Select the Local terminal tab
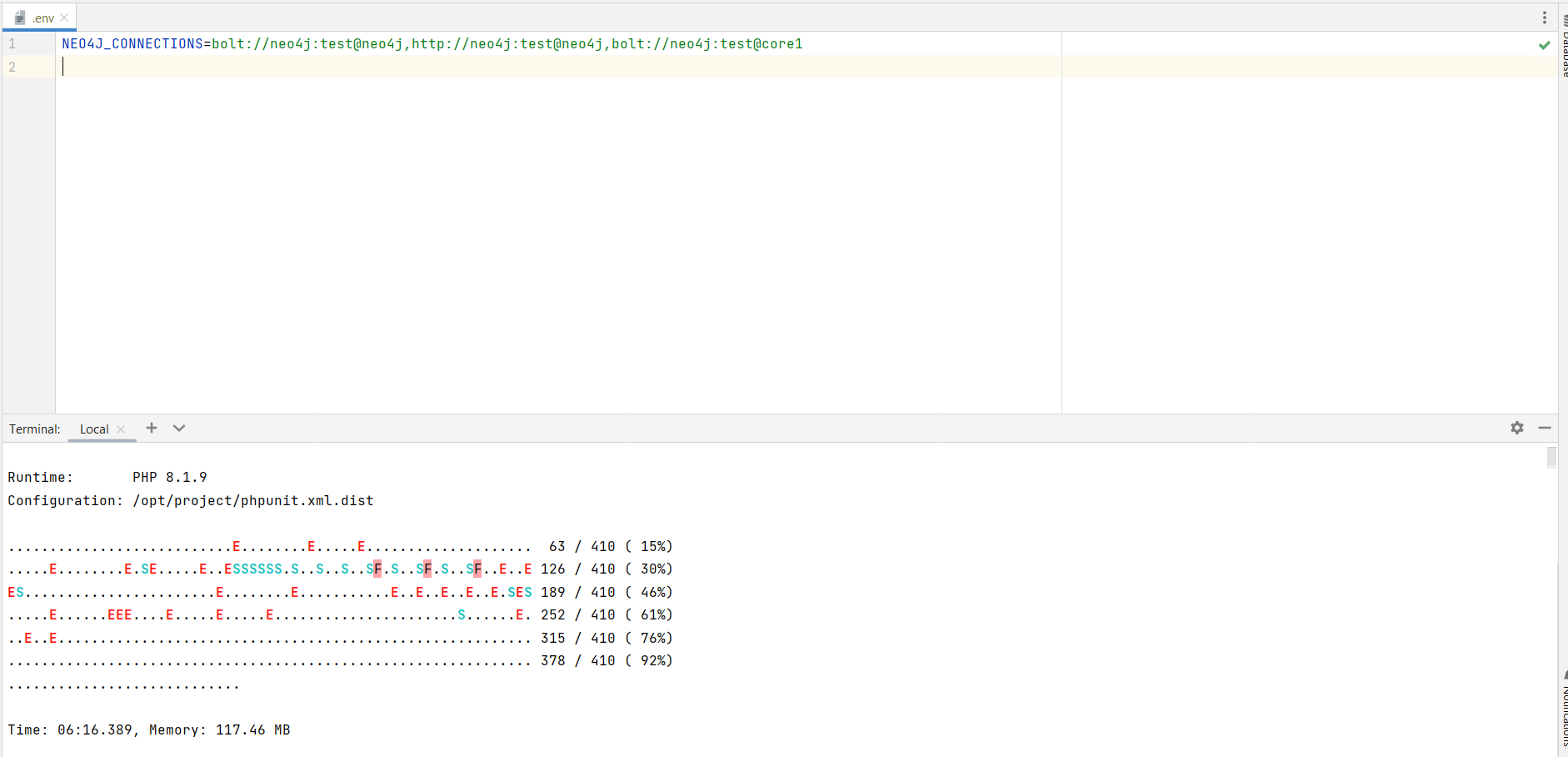Image resolution: width=1568 pixels, height=757 pixels. [94, 429]
